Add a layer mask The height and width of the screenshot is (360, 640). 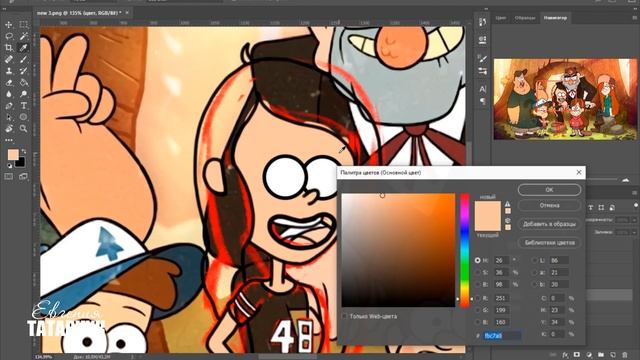577,355
